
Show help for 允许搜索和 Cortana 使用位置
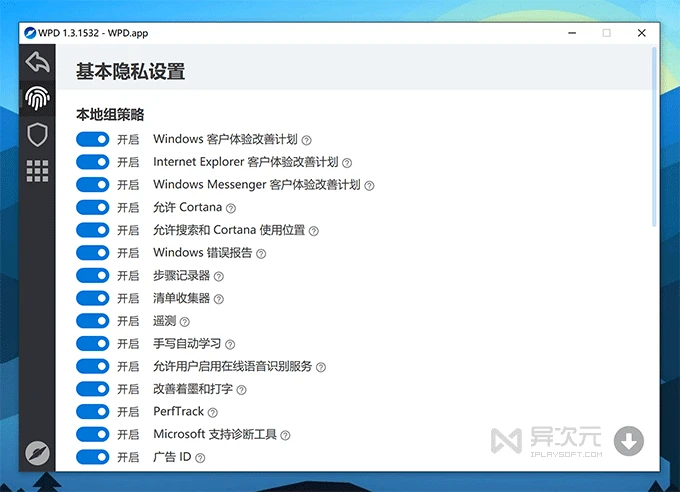tap(314, 231)
